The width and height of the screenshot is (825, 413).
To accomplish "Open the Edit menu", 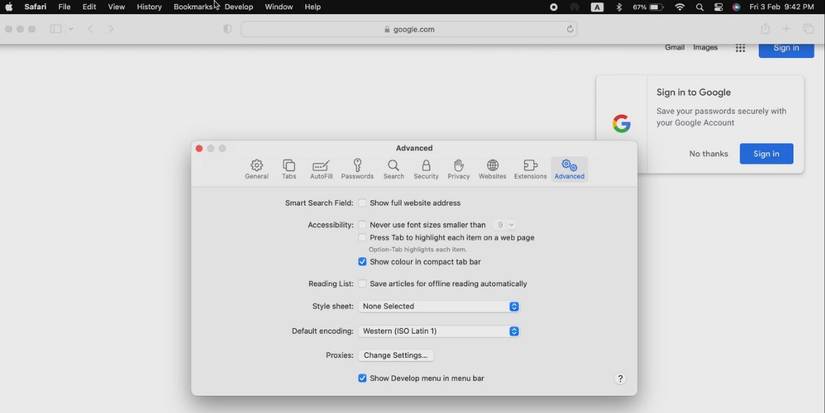I will [x=89, y=7].
